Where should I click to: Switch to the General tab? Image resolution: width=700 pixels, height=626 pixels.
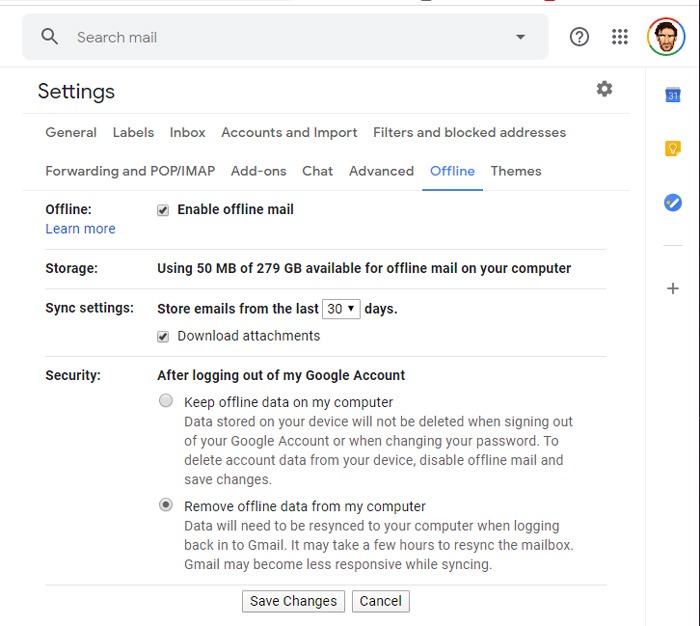click(71, 132)
